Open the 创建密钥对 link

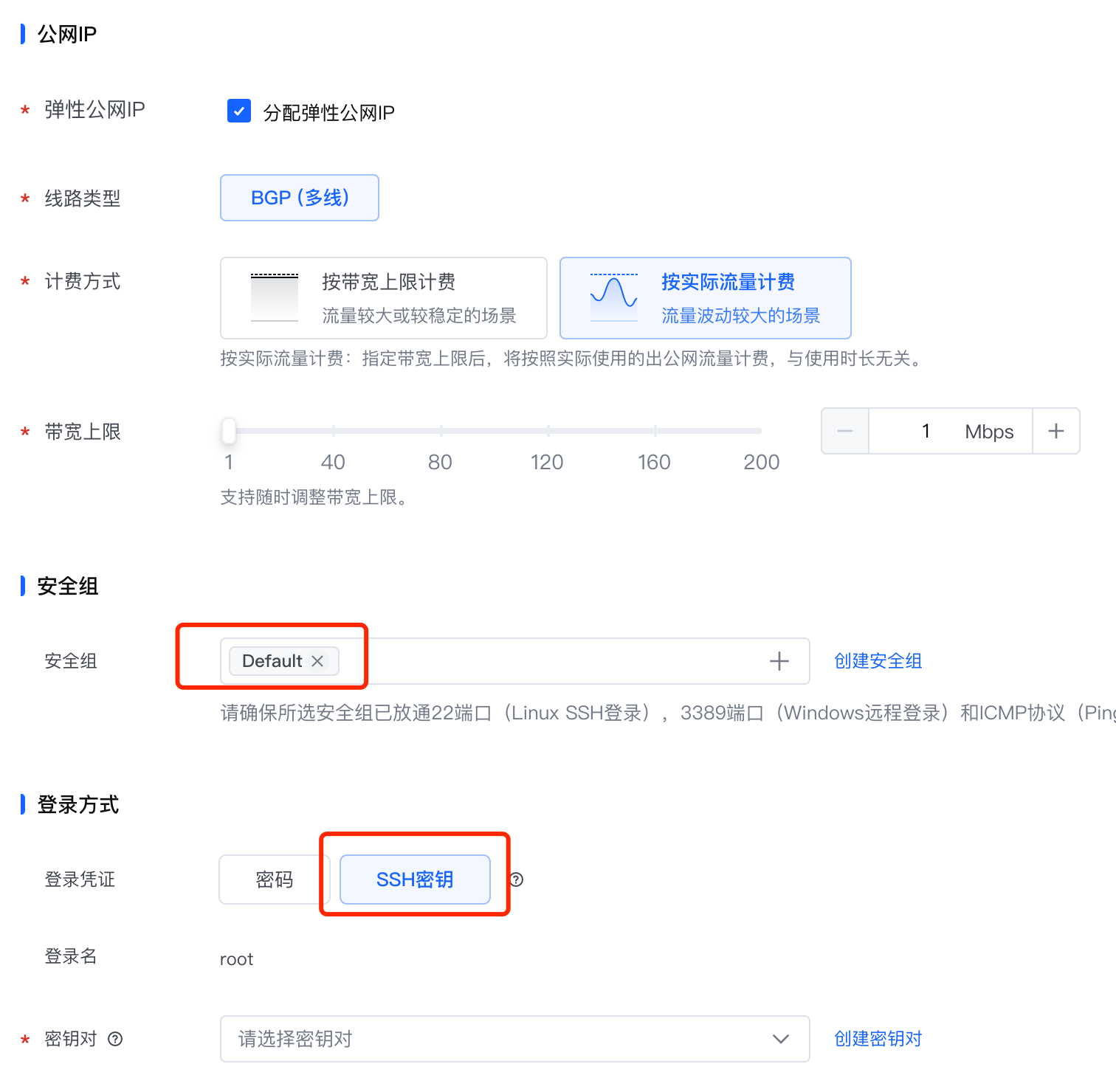pyautogui.click(x=878, y=1039)
